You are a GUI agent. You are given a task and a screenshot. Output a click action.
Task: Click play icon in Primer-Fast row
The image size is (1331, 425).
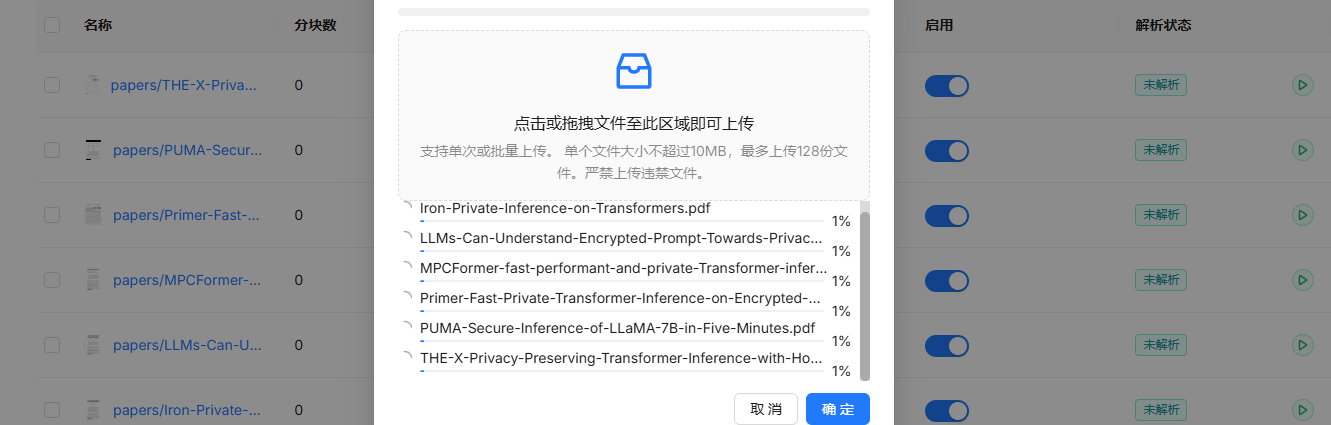click(1301, 215)
